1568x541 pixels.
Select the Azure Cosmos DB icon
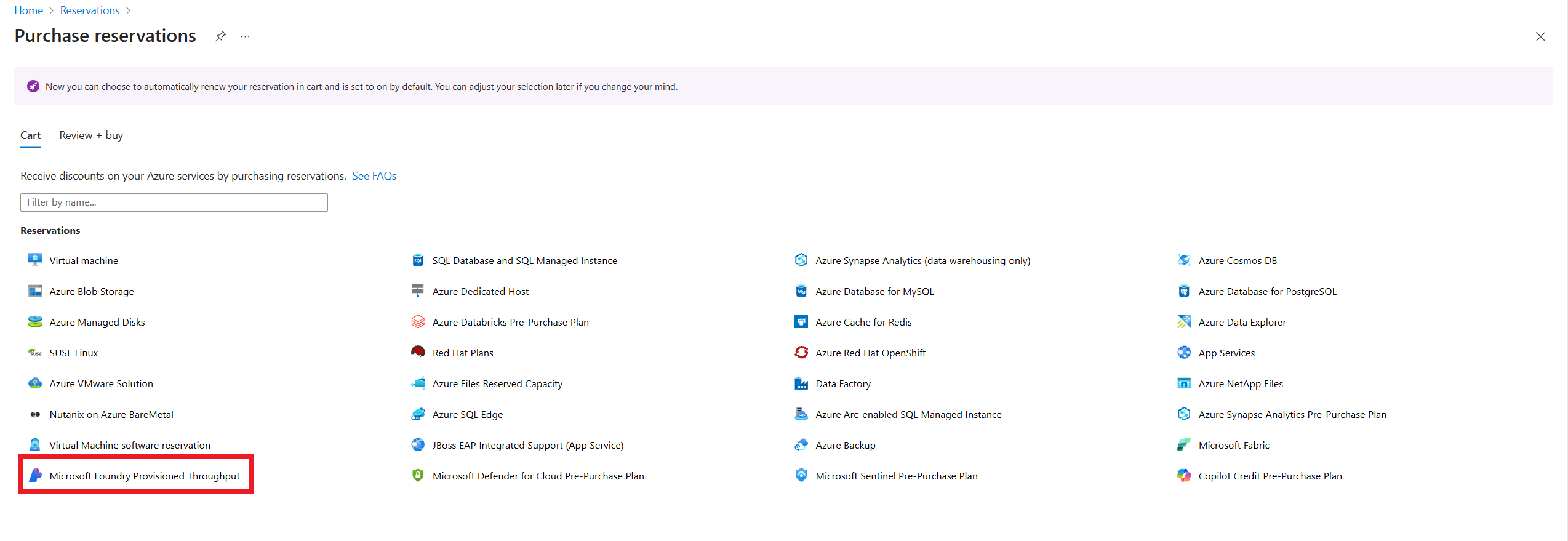click(x=1184, y=260)
